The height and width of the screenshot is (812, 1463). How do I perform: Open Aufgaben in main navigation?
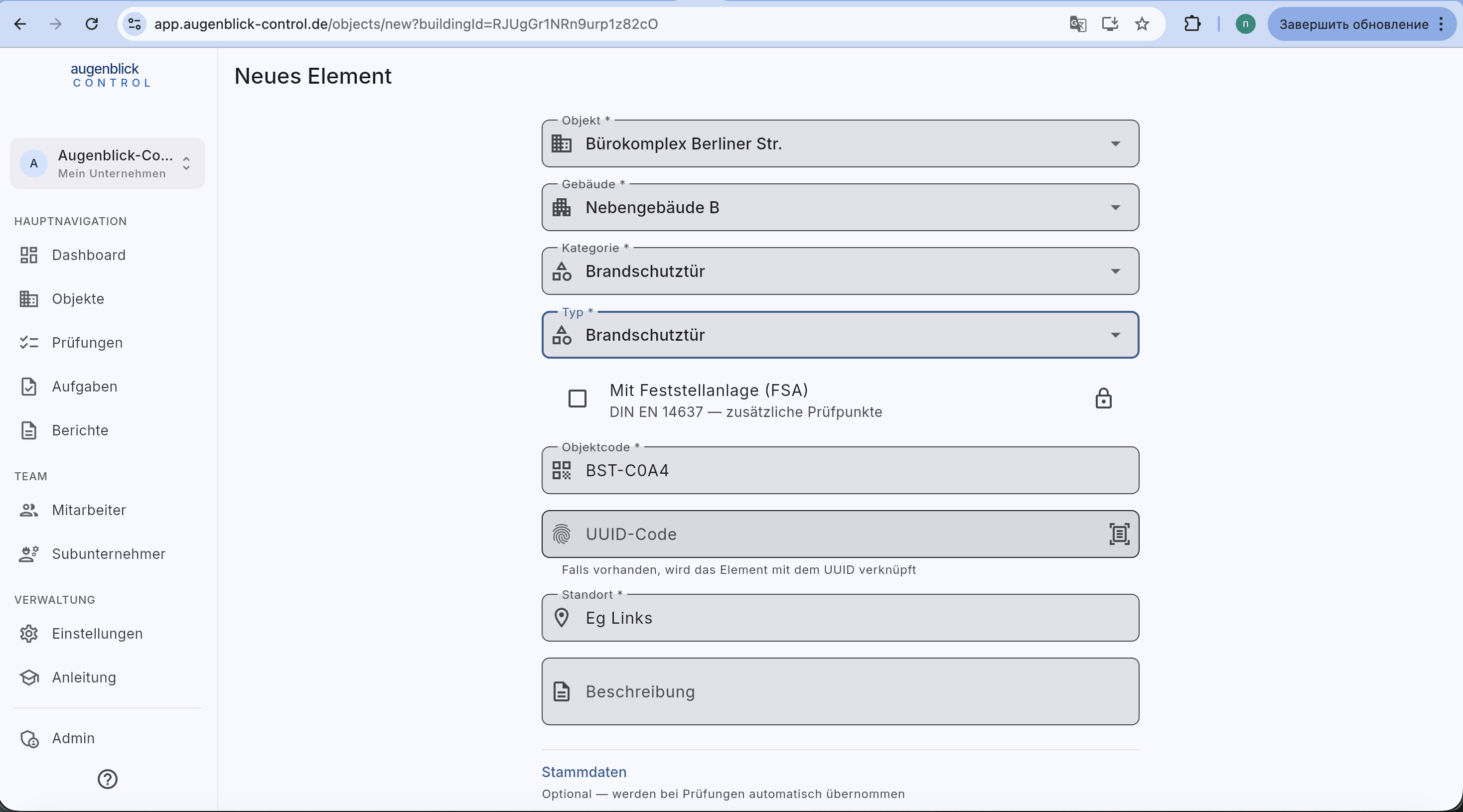click(x=108, y=386)
